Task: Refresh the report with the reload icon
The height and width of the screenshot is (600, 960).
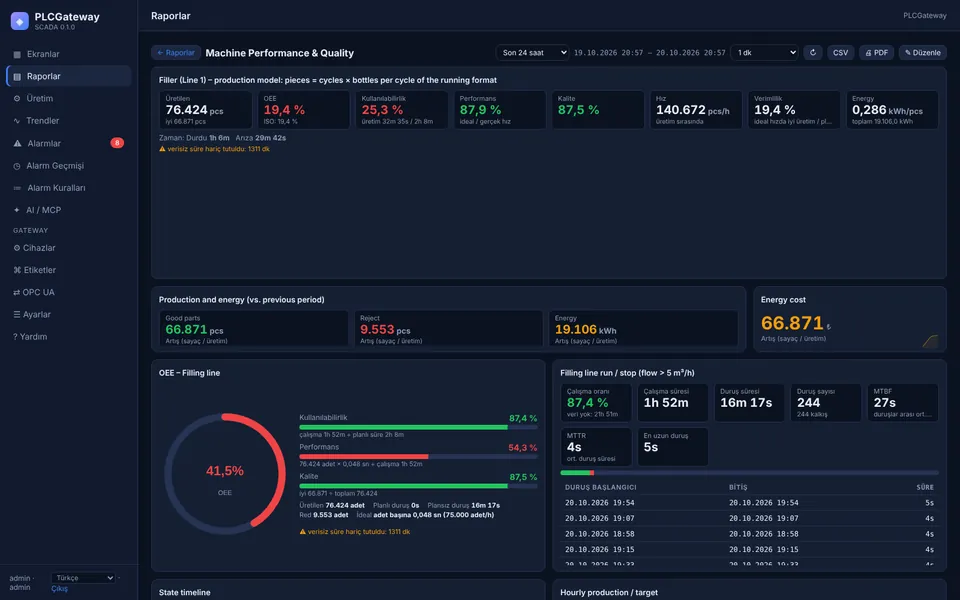Action: click(812, 53)
